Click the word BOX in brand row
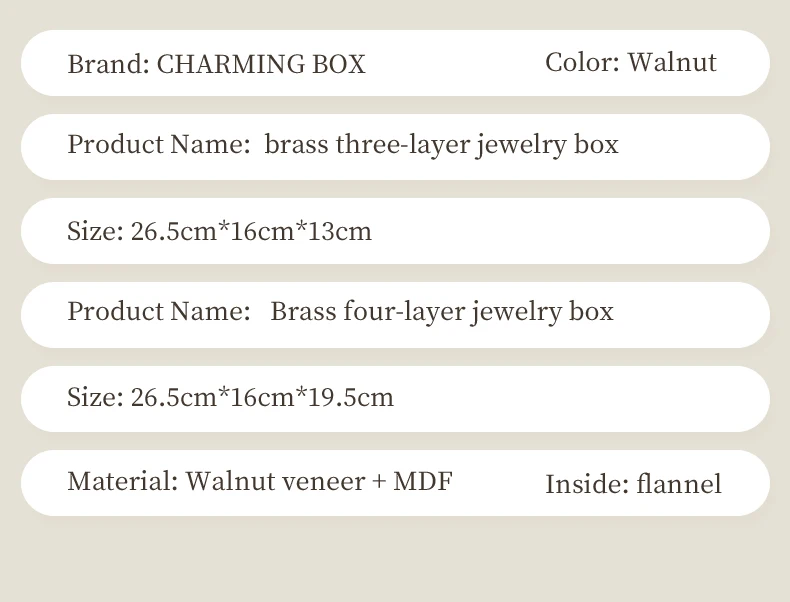Image resolution: width=790 pixels, height=602 pixels. click(x=339, y=64)
